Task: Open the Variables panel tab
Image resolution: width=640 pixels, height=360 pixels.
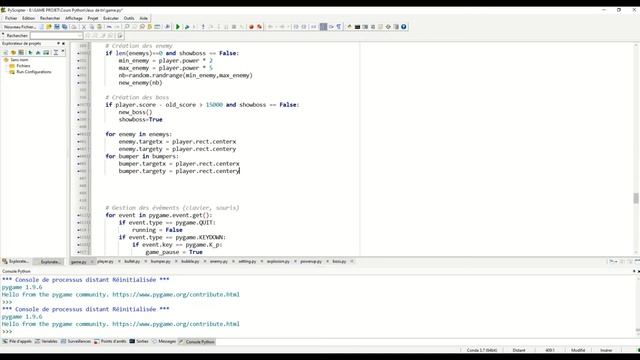Action: 46,341
